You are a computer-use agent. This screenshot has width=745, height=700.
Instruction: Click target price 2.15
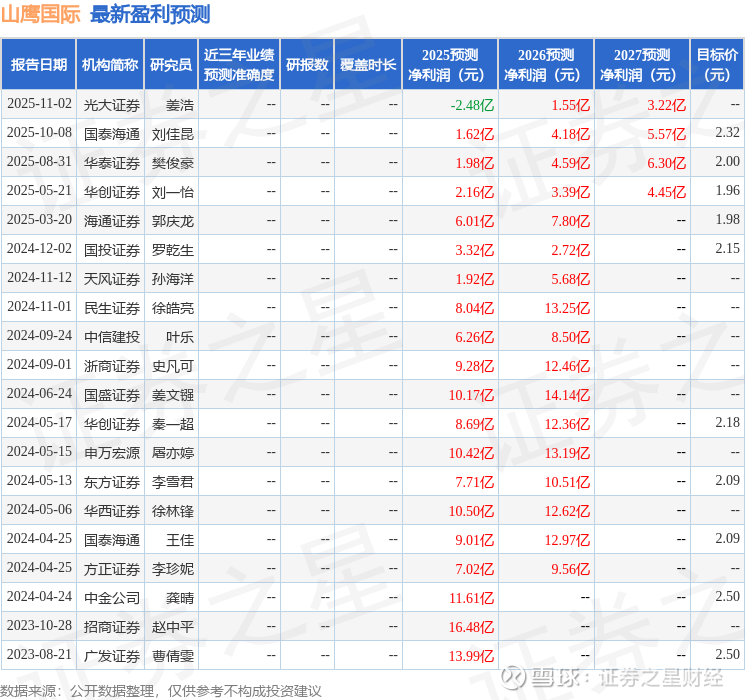(x=727, y=248)
